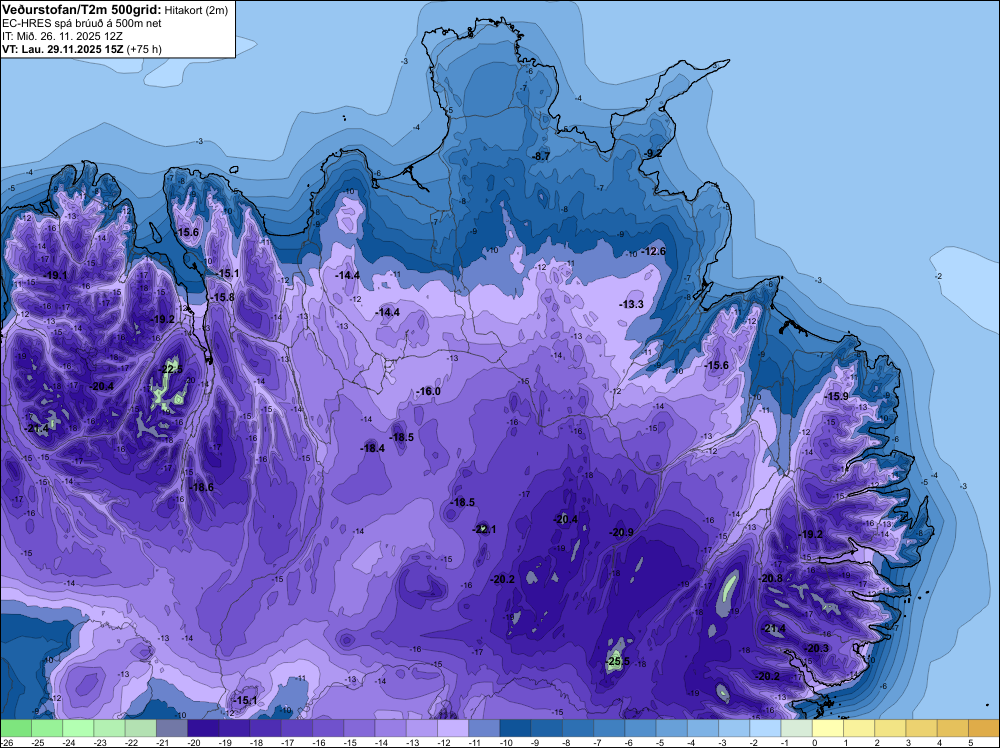Click the '-25' label in the color legend
This screenshot has height=748, width=1000.
click(40, 742)
